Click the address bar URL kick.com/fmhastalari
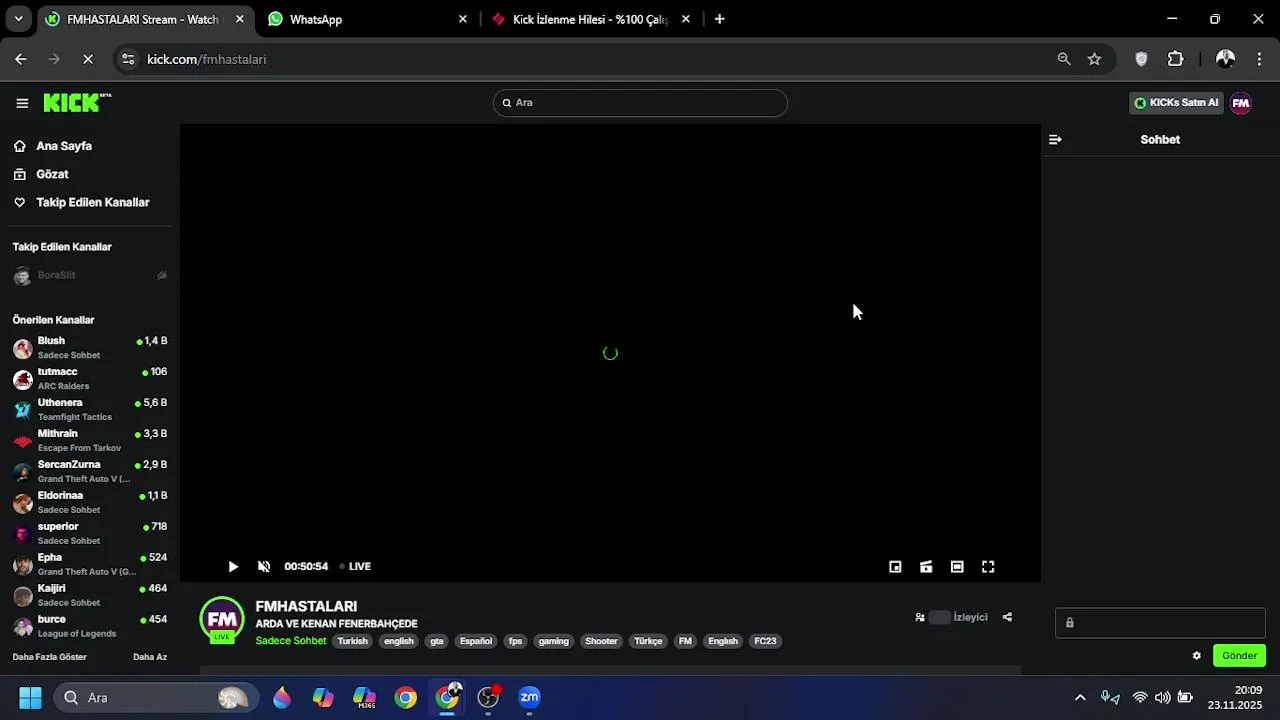This screenshot has width=1280, height=720. click(x=207, y=59)
